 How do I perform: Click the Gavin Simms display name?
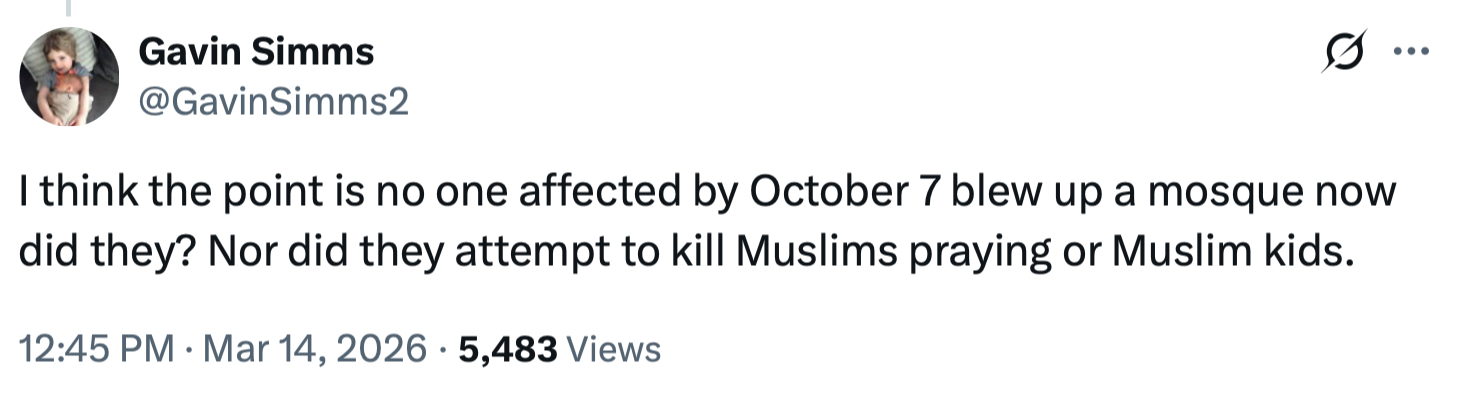[x=255, y=51]
